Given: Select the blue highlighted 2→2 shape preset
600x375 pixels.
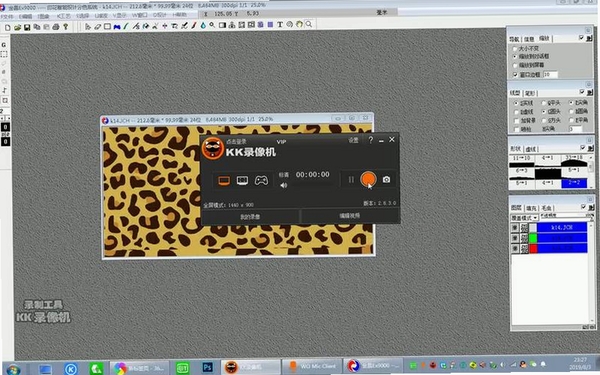Looking at the screenshot, I should point(574,183).
